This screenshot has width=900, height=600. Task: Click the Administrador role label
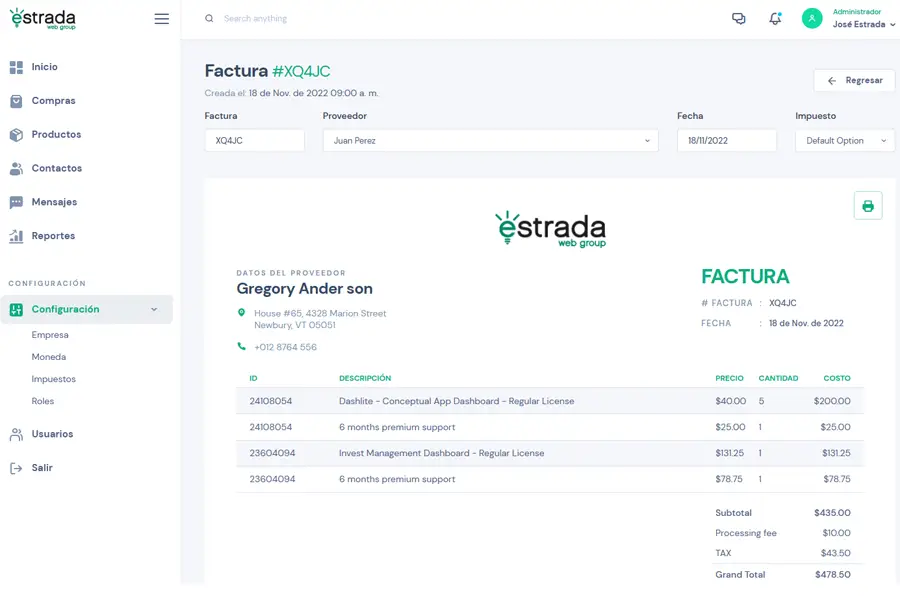857,11
